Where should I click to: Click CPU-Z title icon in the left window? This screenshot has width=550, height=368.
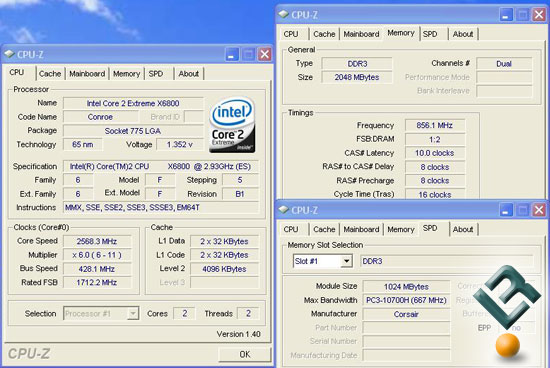9,54
